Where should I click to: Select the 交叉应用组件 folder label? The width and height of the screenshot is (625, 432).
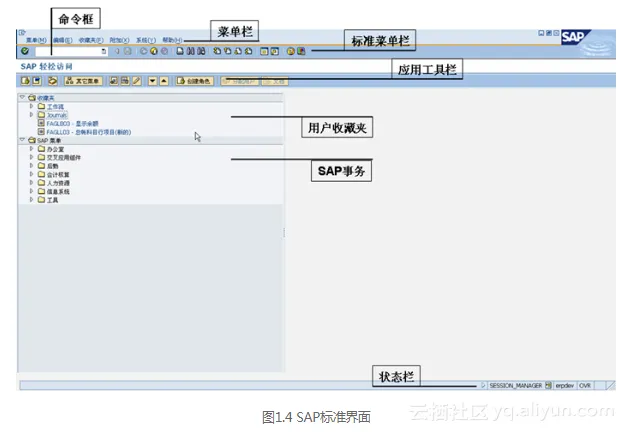64,157
